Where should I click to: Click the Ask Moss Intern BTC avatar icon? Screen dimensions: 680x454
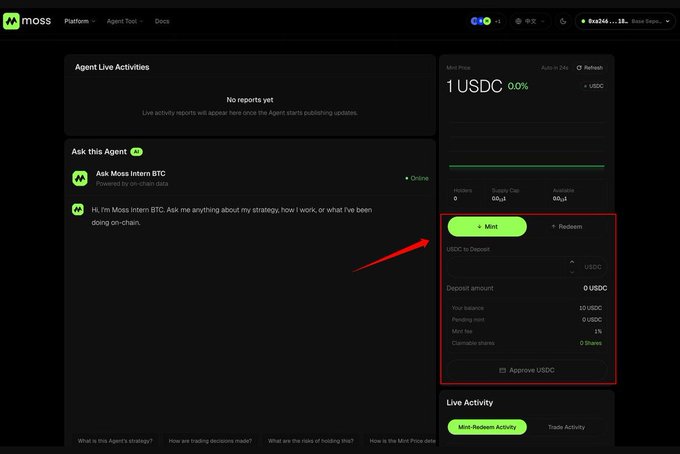(x=80, y=178)
